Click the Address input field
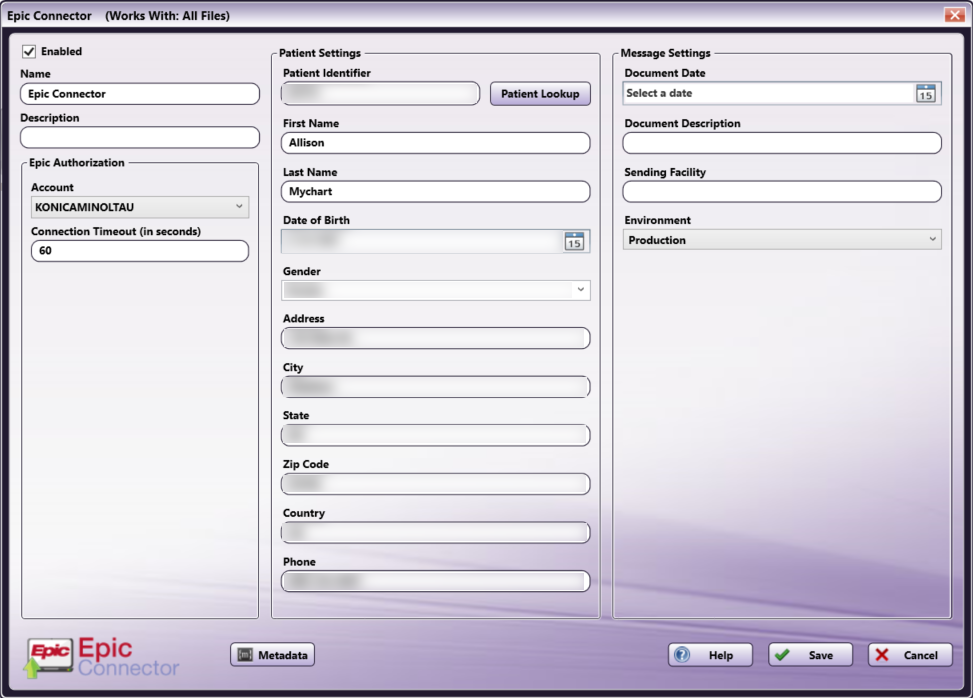The width and height of the screenshot is (973, 698). (x=436, y=338)
